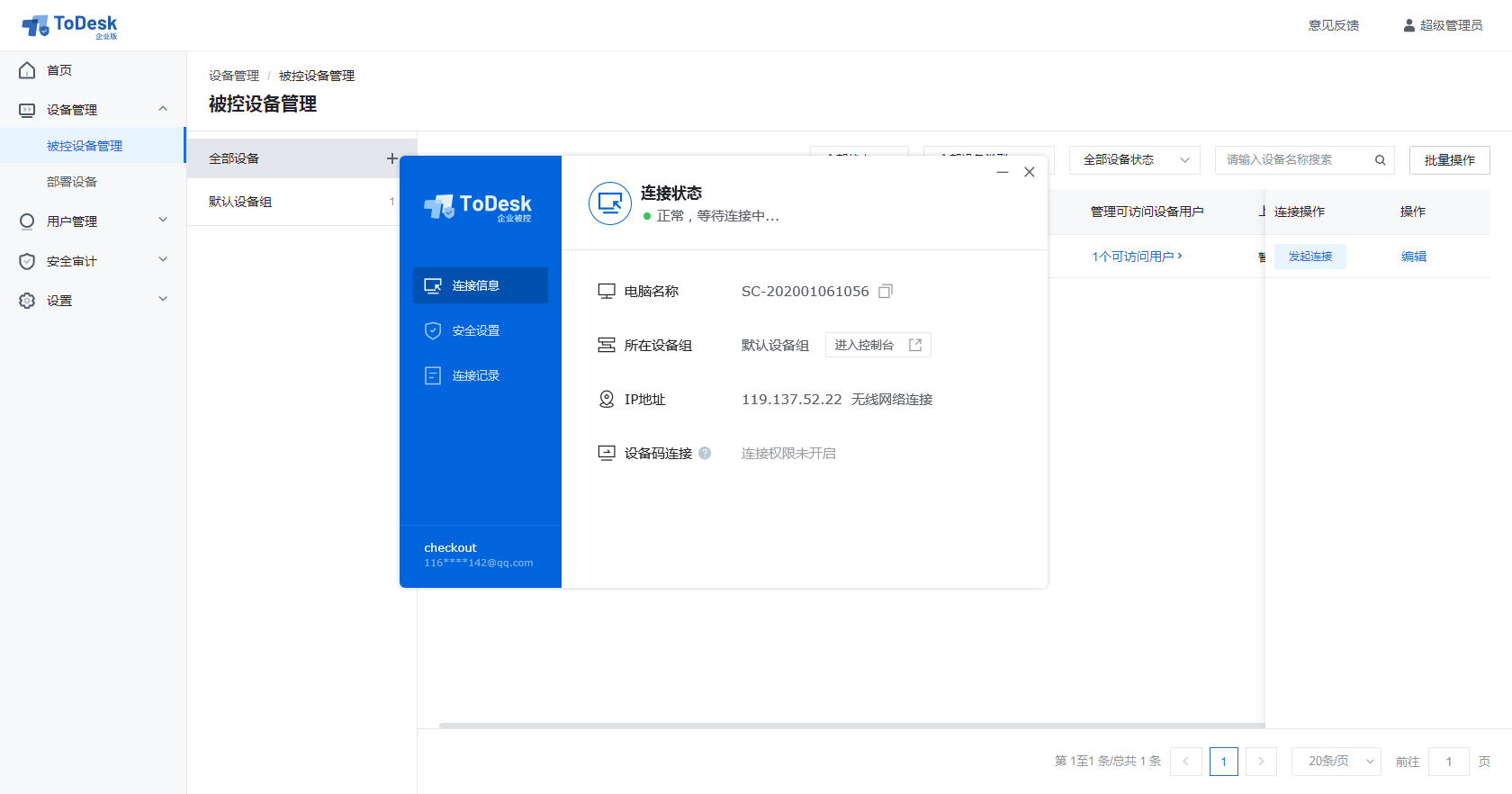Viewport: 1512px width, 794px height.
Task: Select 默认设备组 group row
Action: 301,202
